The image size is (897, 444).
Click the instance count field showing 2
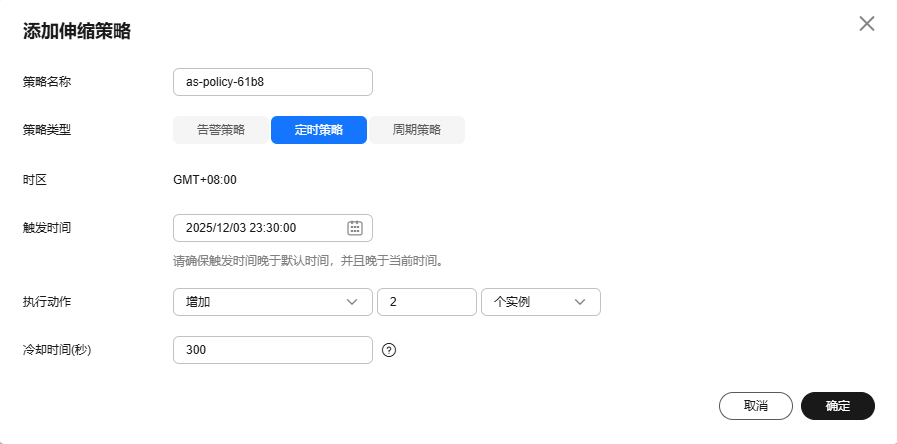[426, 302]
